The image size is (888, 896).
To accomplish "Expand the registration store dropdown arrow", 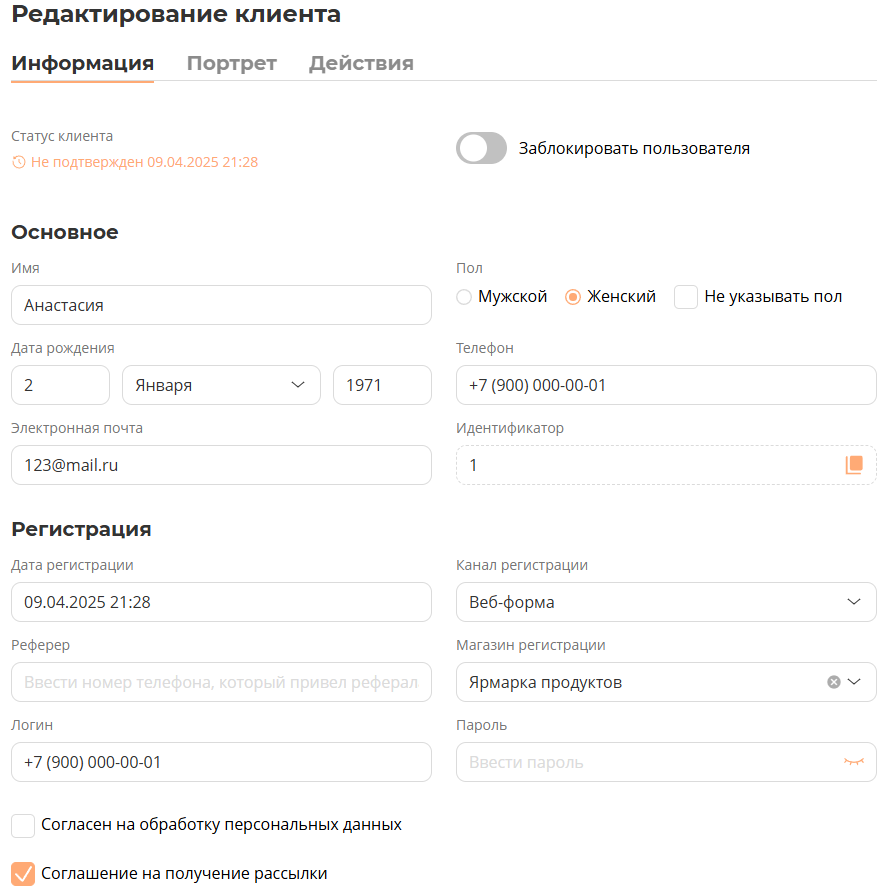I will click(854, 682).
